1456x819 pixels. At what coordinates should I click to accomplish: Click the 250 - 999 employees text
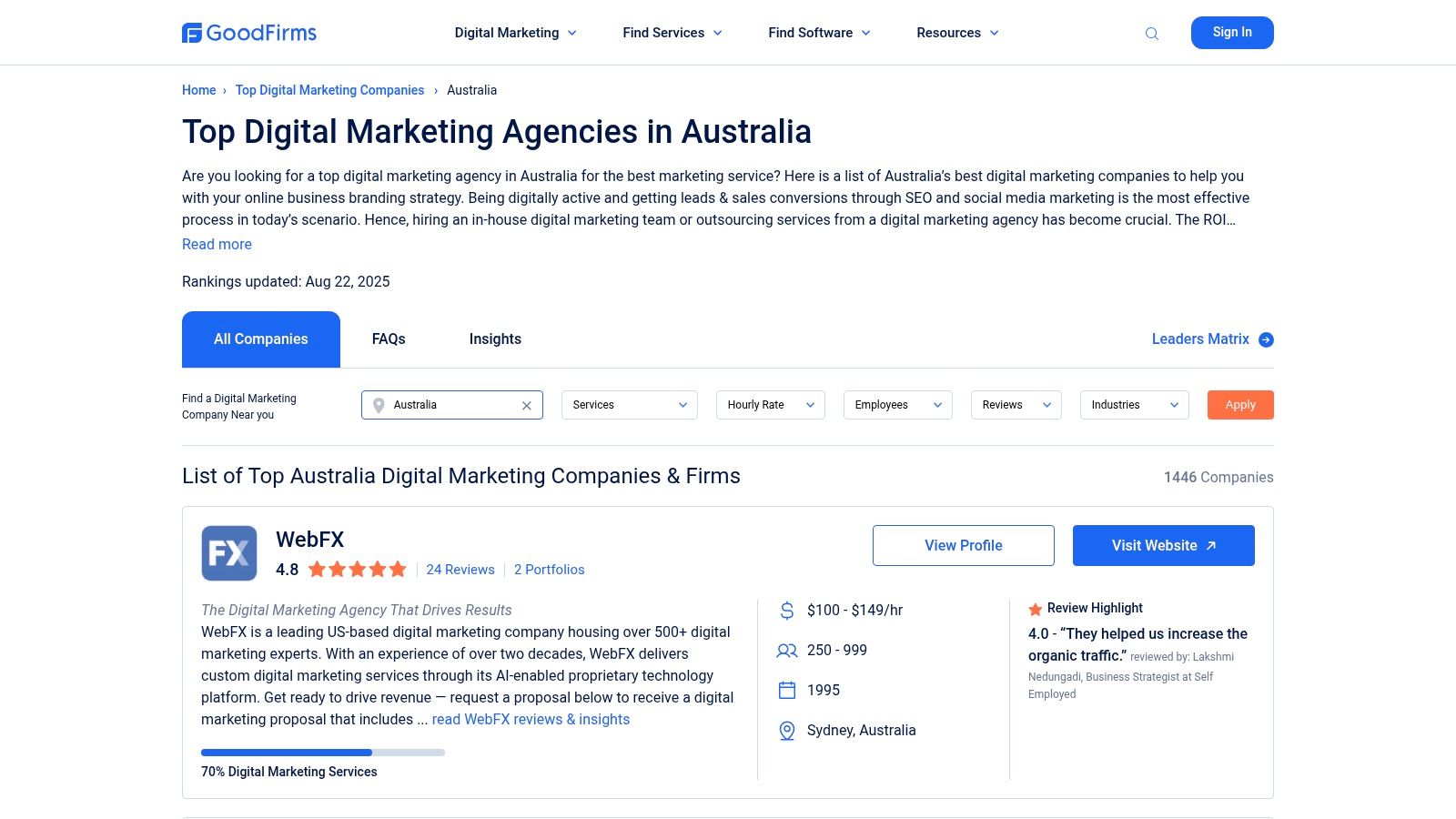click(837, 651)
